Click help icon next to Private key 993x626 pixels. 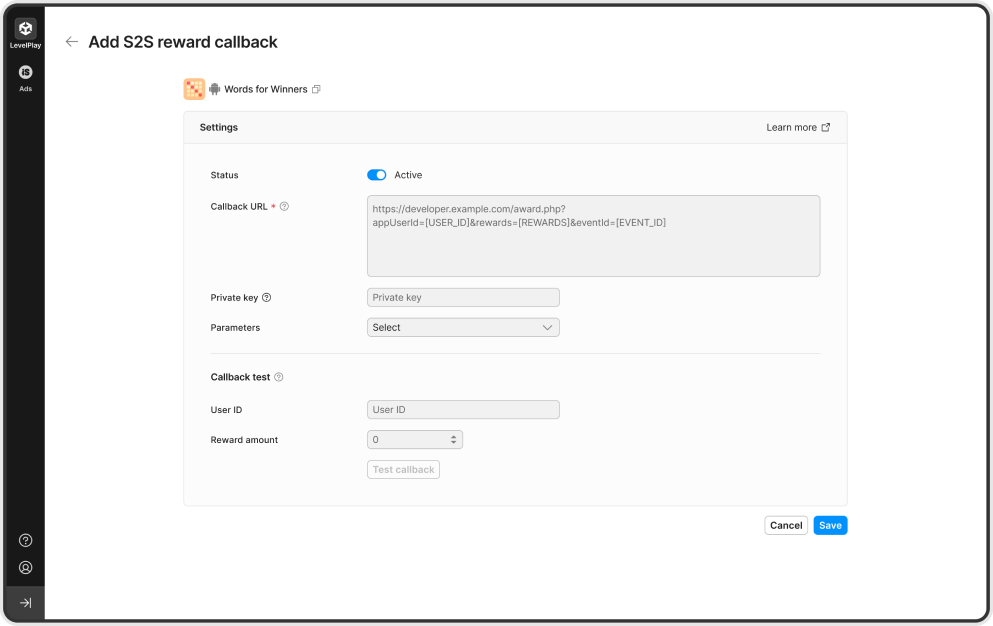pyautogui.click(x=267, y=298)
